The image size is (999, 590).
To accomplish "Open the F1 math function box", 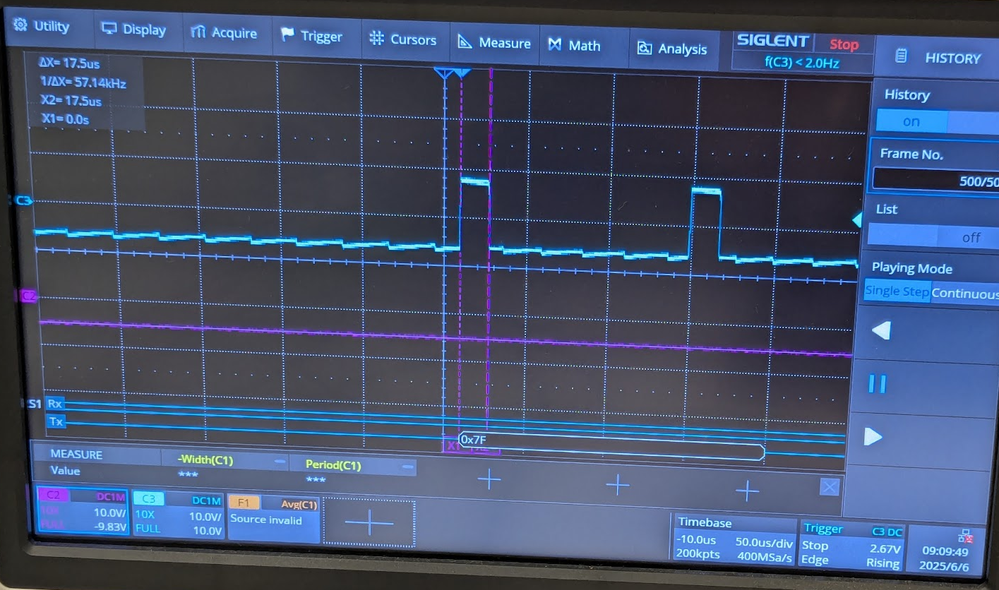I will pyautogui.click(x=273, y=519).
